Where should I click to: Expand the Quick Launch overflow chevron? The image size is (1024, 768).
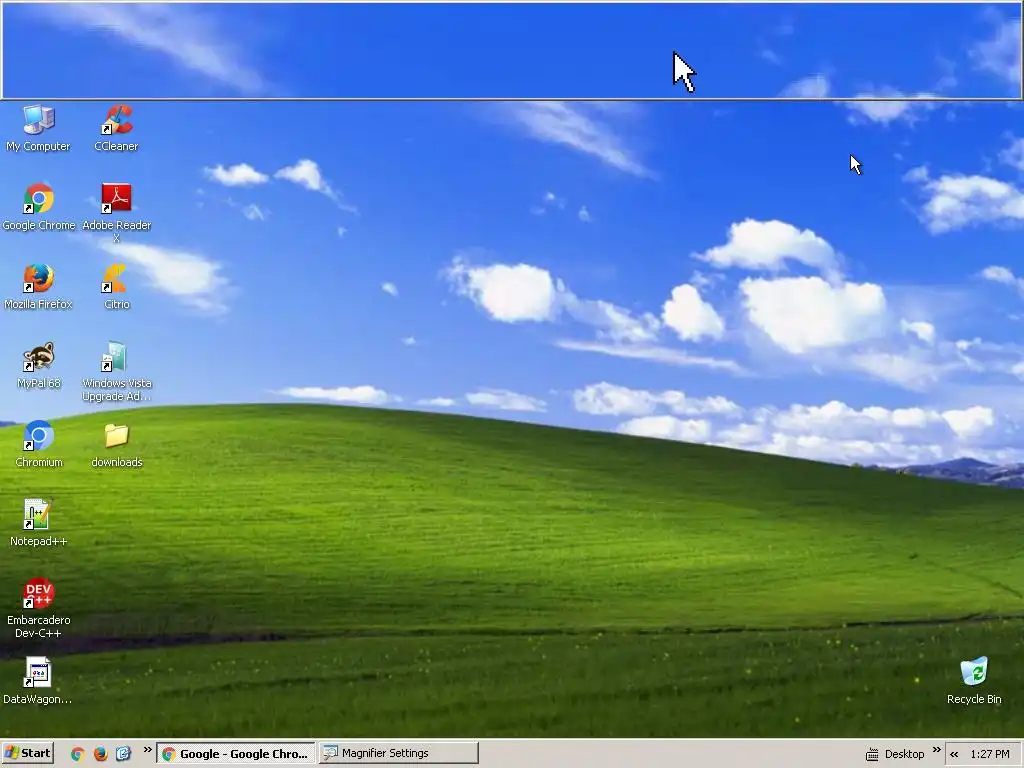coord(147,750)
